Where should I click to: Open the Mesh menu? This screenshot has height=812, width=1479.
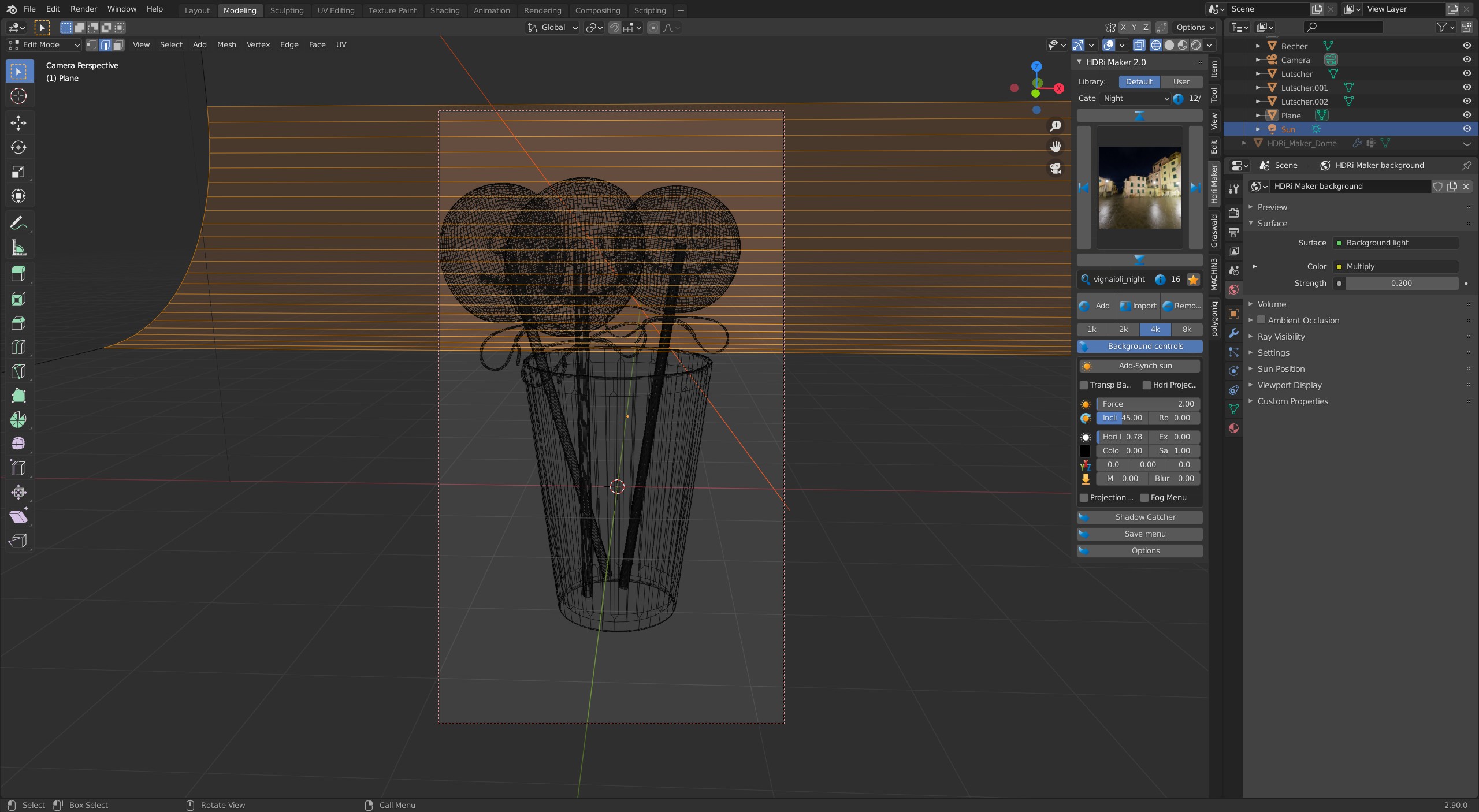point(226,44)
